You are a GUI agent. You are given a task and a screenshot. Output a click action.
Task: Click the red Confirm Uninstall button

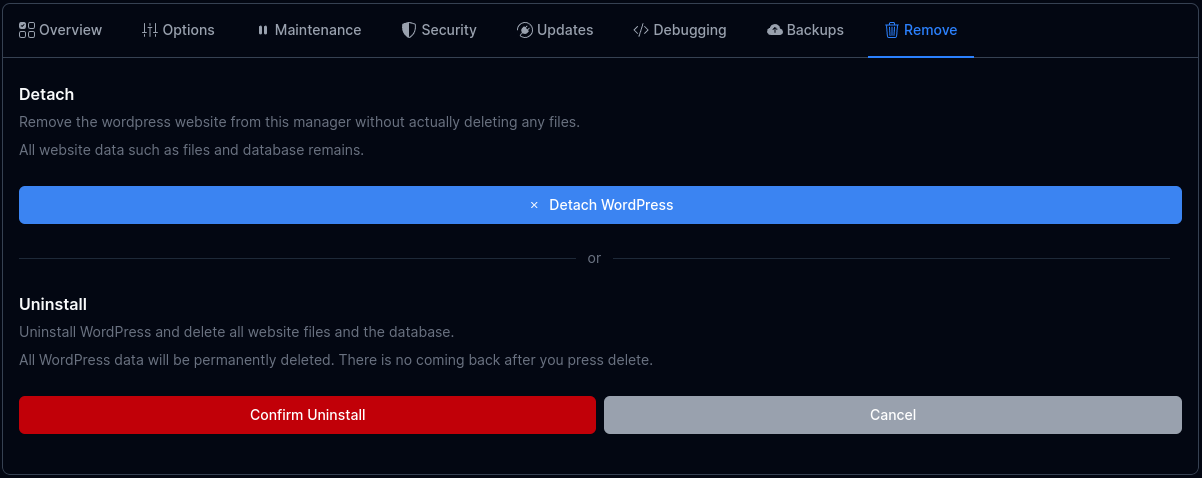point(307,415)
